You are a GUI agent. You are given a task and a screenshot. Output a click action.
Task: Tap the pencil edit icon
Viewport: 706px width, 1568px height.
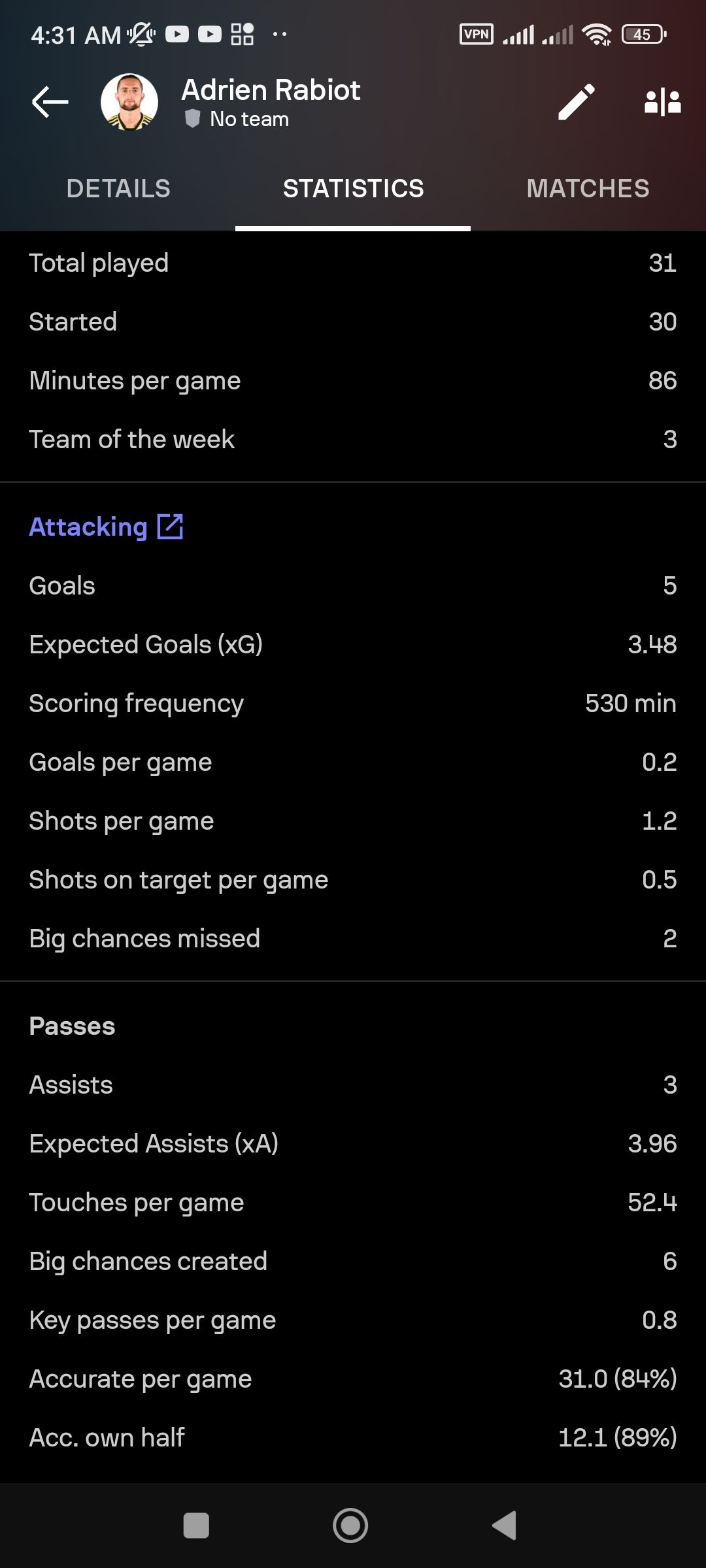577,102
